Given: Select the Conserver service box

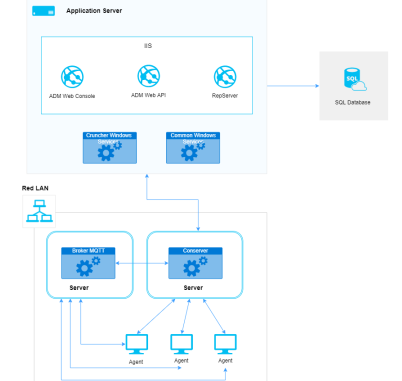Looking at the screenshot, I should coord(195,263).
